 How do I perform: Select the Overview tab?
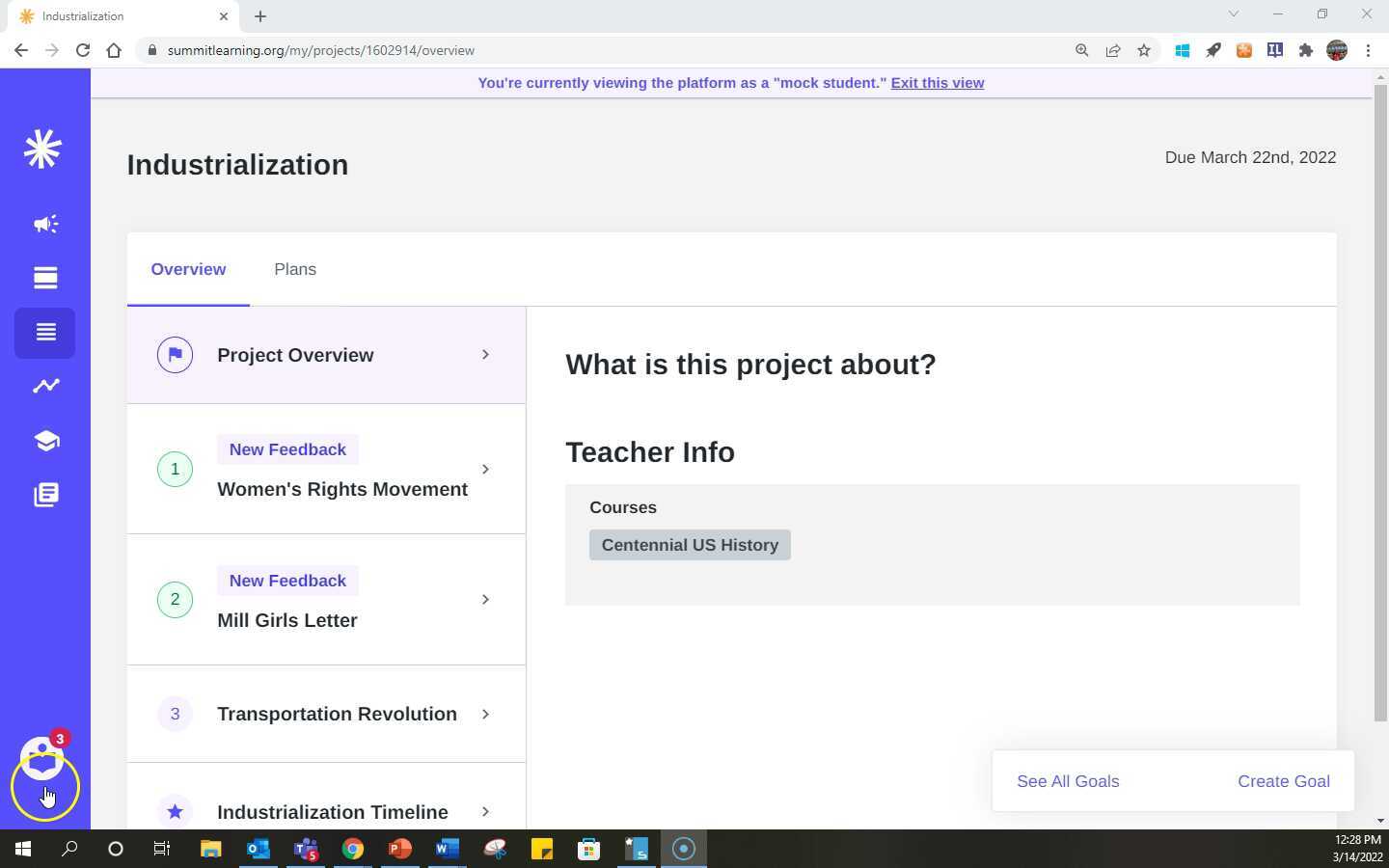[188, 269]
